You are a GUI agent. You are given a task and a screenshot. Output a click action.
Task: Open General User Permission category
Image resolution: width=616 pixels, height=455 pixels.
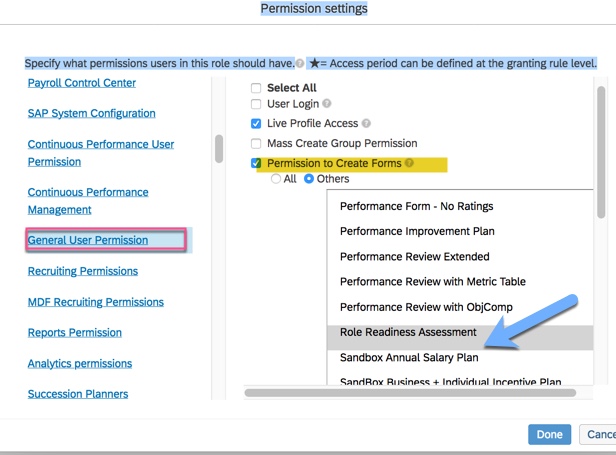(88, 240)
